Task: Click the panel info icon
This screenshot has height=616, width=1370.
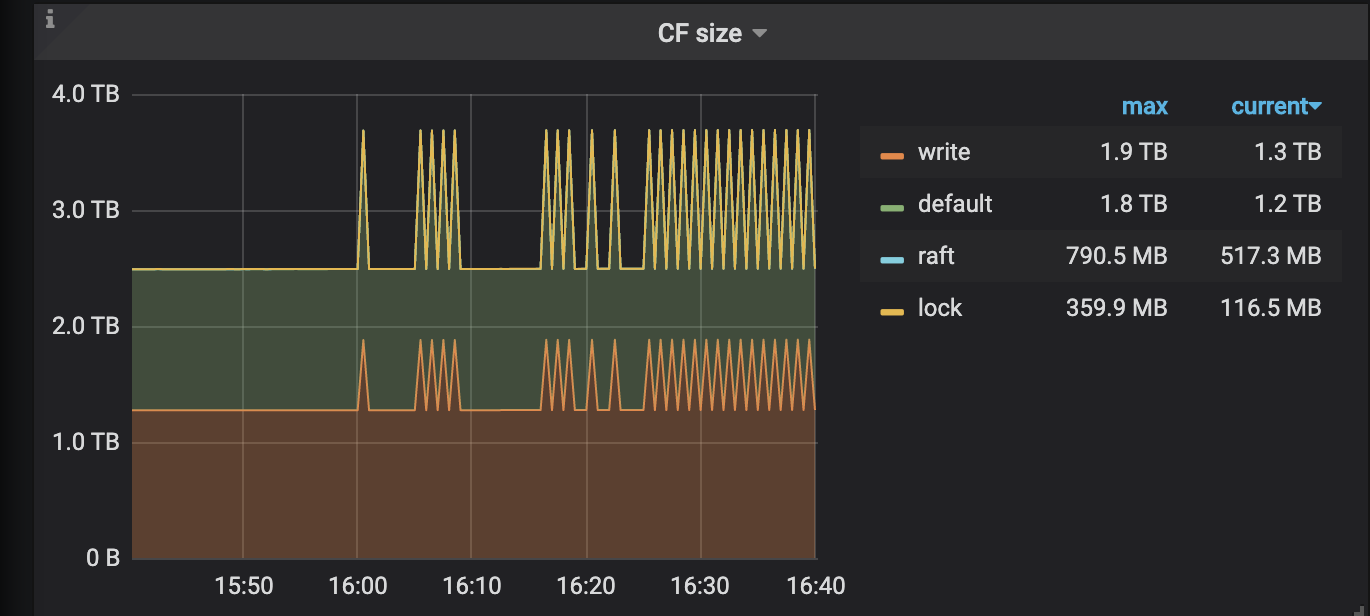Action: click(x=50, y=19)
